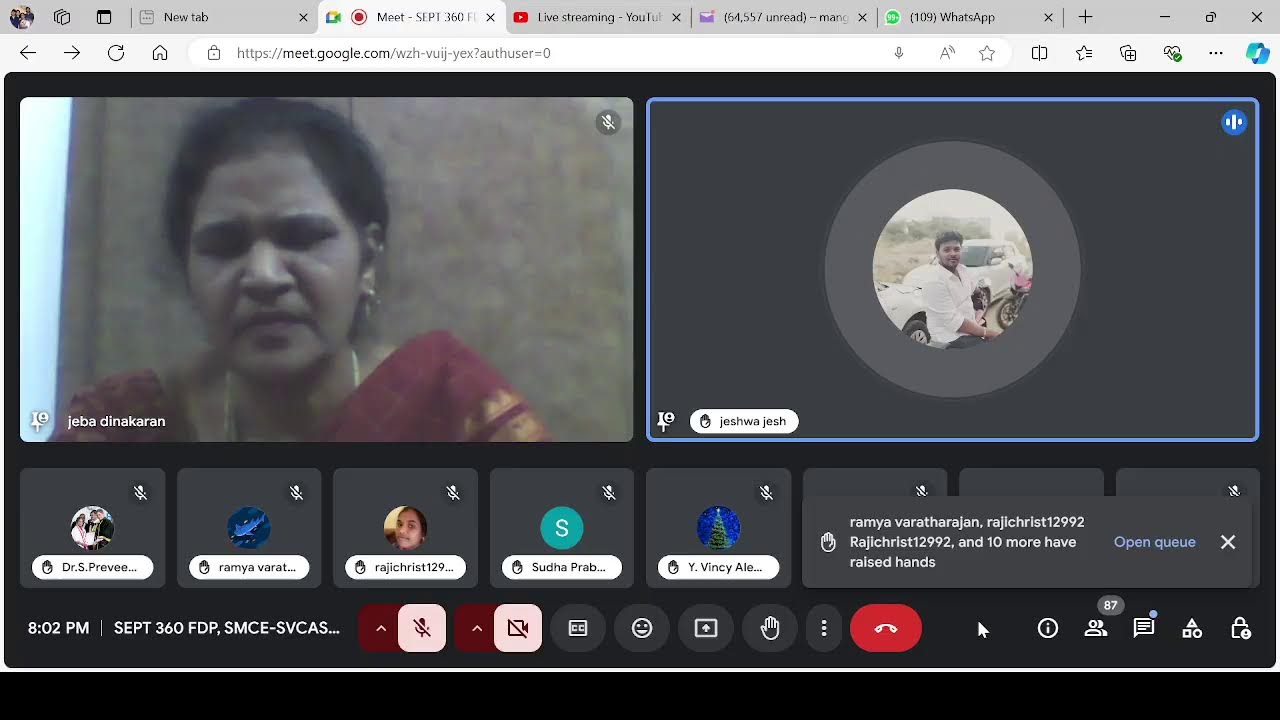Image resolution: width=1280 pixels, height=720 pixels.
Task: Switch to the (64,557 unread) mail tab
Action: (x=784, y=17)
